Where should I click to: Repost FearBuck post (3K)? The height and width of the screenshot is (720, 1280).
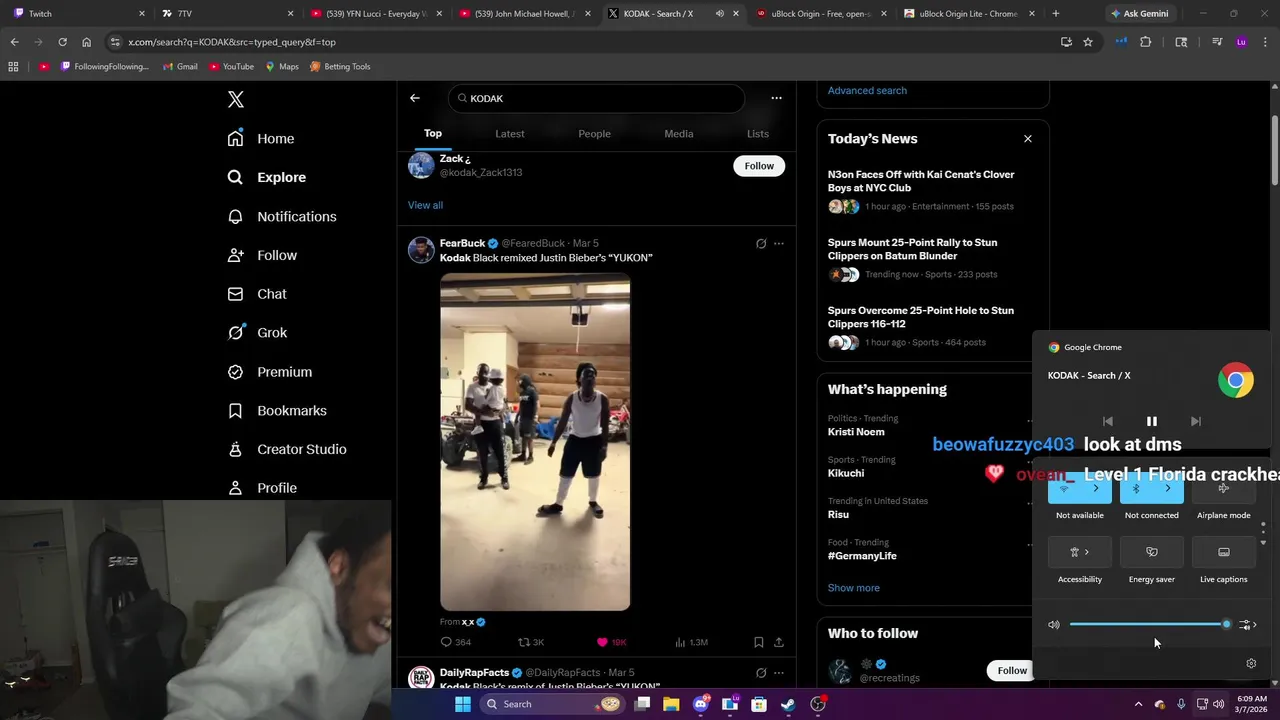[531, 642]
